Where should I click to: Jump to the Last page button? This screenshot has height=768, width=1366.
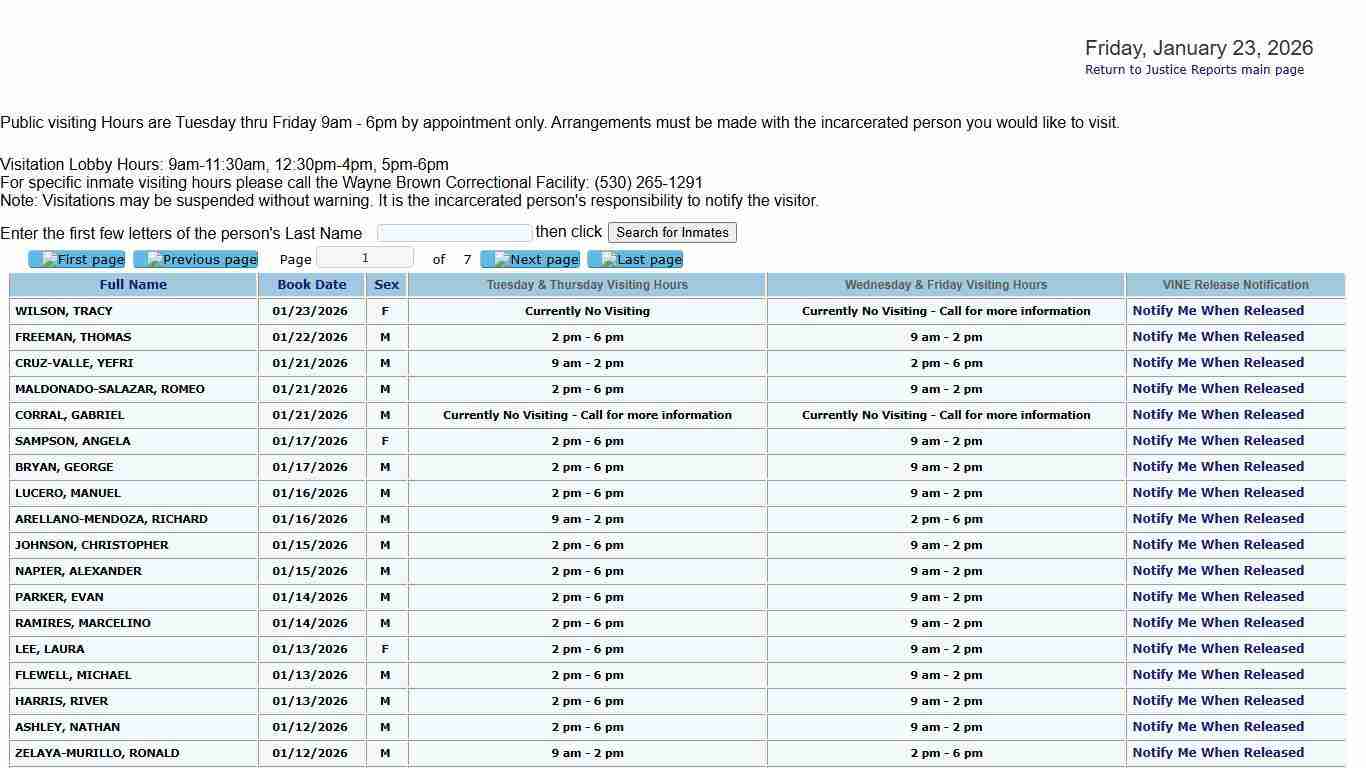pyautogui.click(x=635, y=260)
